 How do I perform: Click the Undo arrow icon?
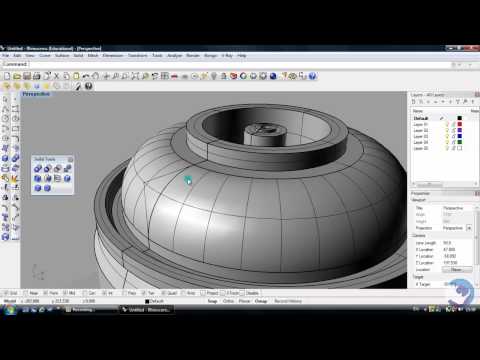(x=86, y=76)
